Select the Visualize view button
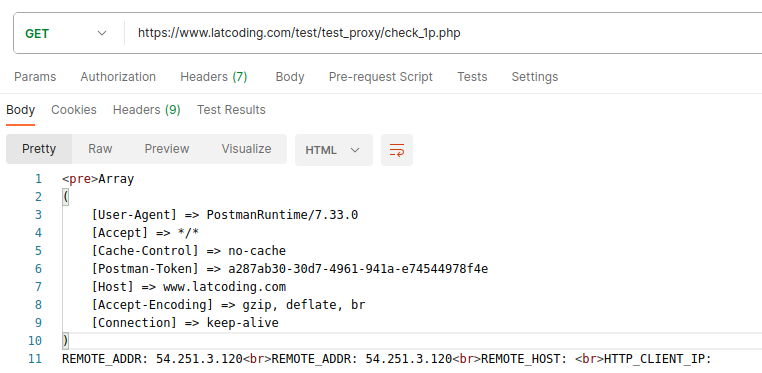The width and height of the screenshot is (762, 373). coord(246,149)
